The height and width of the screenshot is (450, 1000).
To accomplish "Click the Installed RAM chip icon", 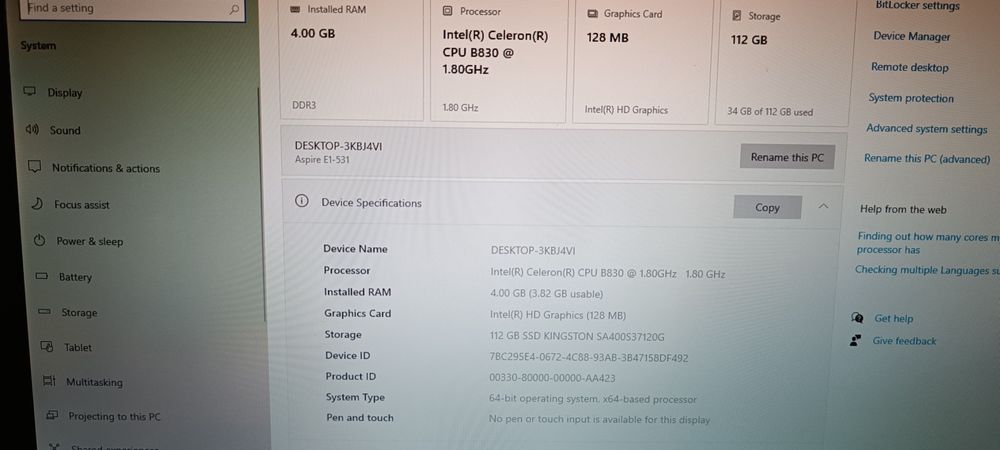I will 295,10.
